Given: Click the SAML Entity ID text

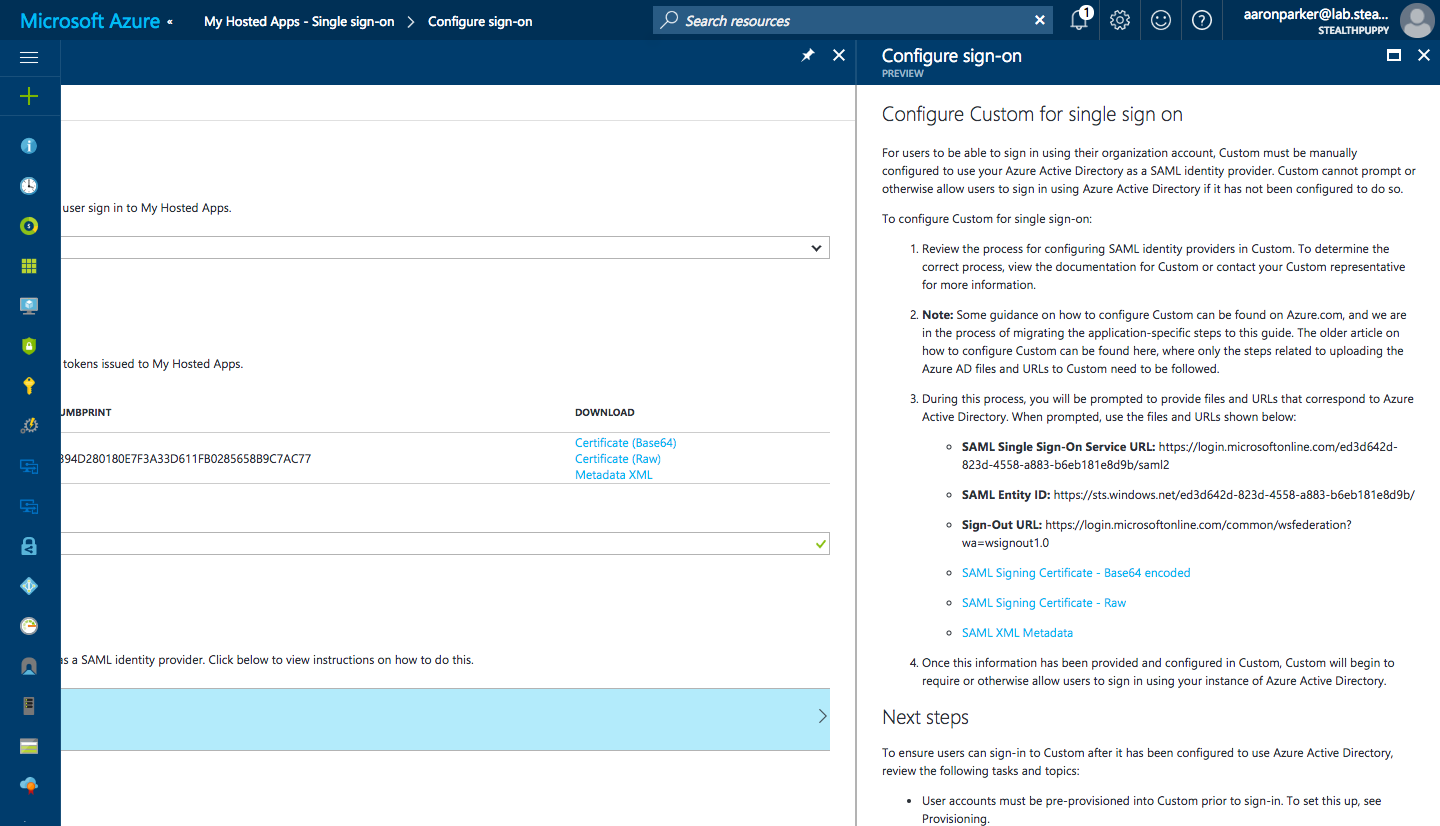Looking at the screenshot, I should pyautogui.click(x=1188, y=495).
